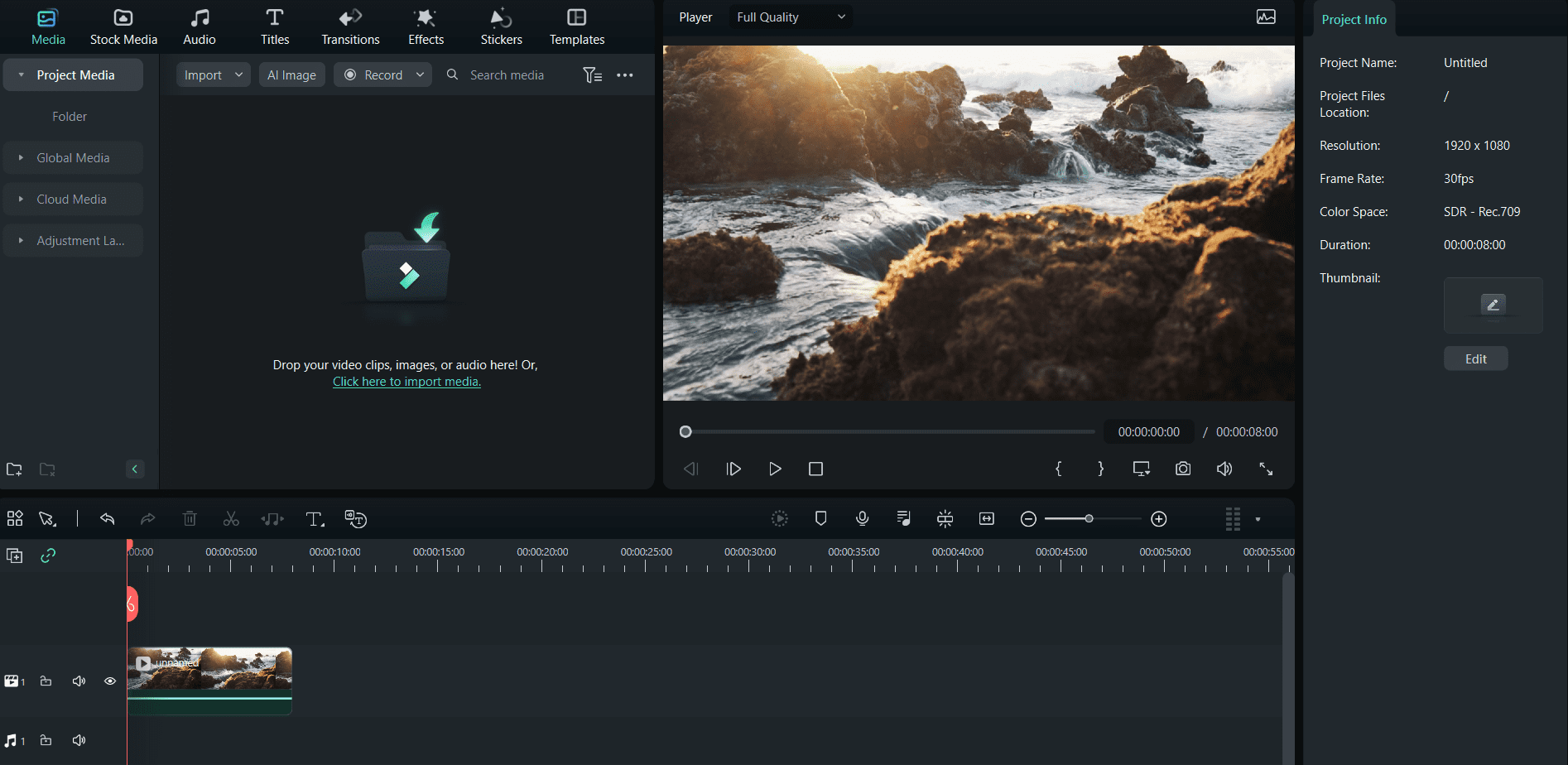1568x765 pixels.
Task: Hide video track 1 with the eye toggle
Action: 110,681
